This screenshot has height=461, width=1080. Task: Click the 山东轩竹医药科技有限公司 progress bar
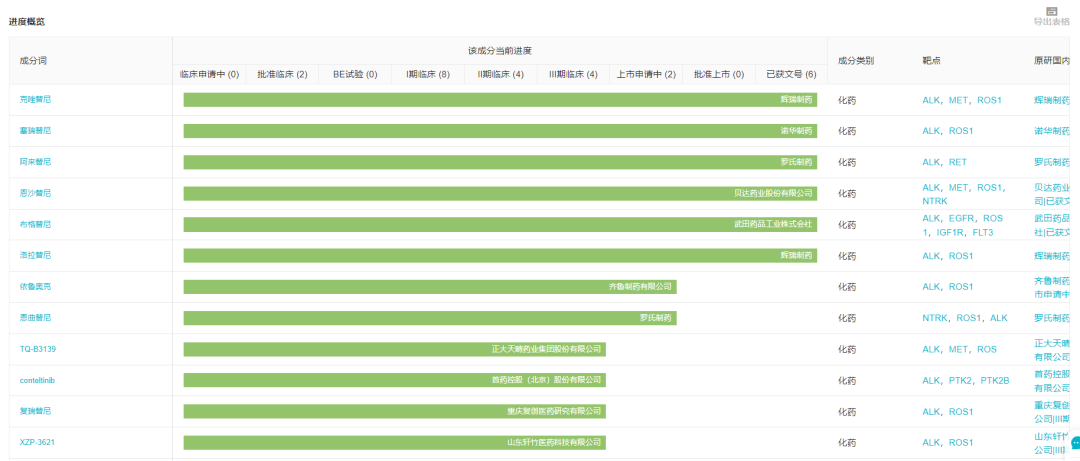(x=395, y=442)
